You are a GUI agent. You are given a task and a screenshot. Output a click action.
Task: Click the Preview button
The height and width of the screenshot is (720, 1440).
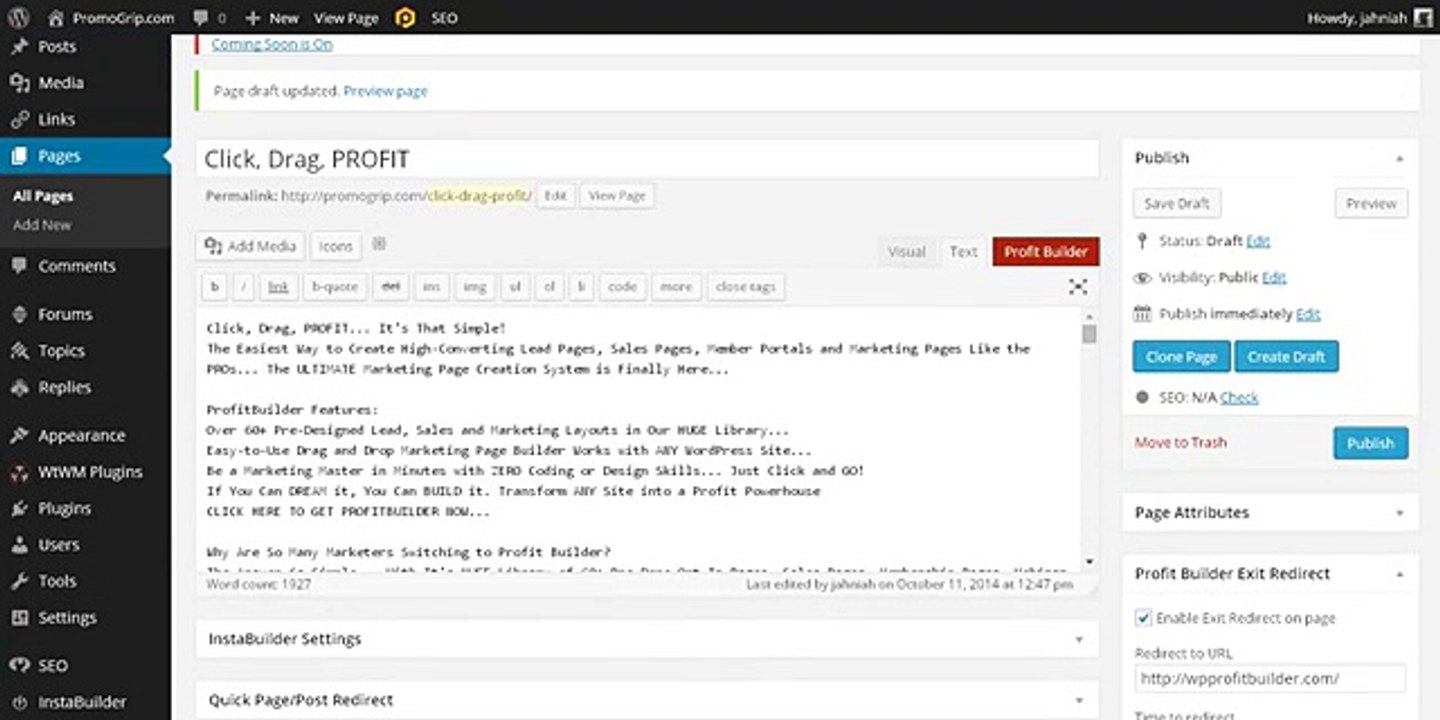(1371, 203)
